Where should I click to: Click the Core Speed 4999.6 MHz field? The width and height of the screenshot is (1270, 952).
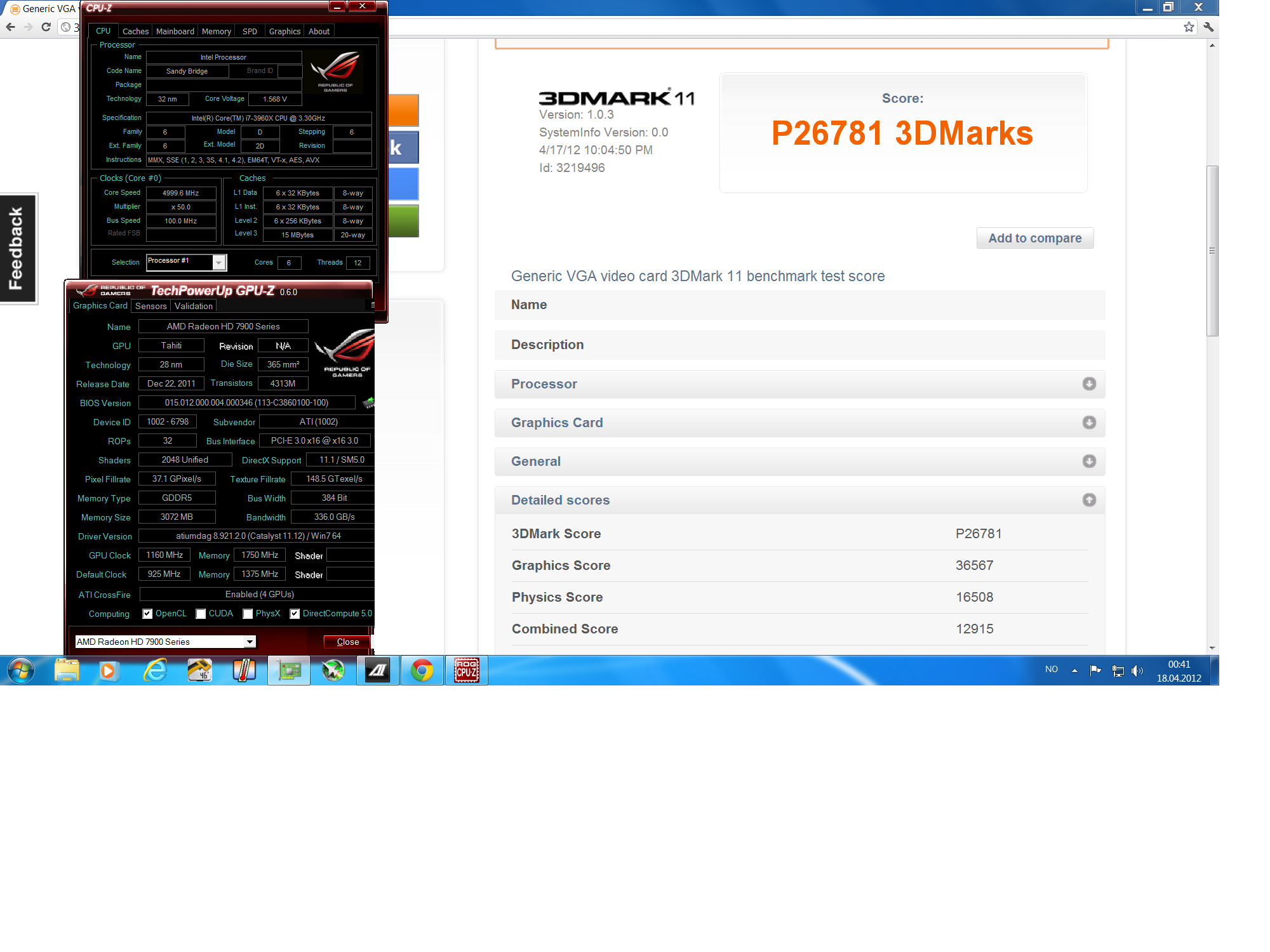181,193
